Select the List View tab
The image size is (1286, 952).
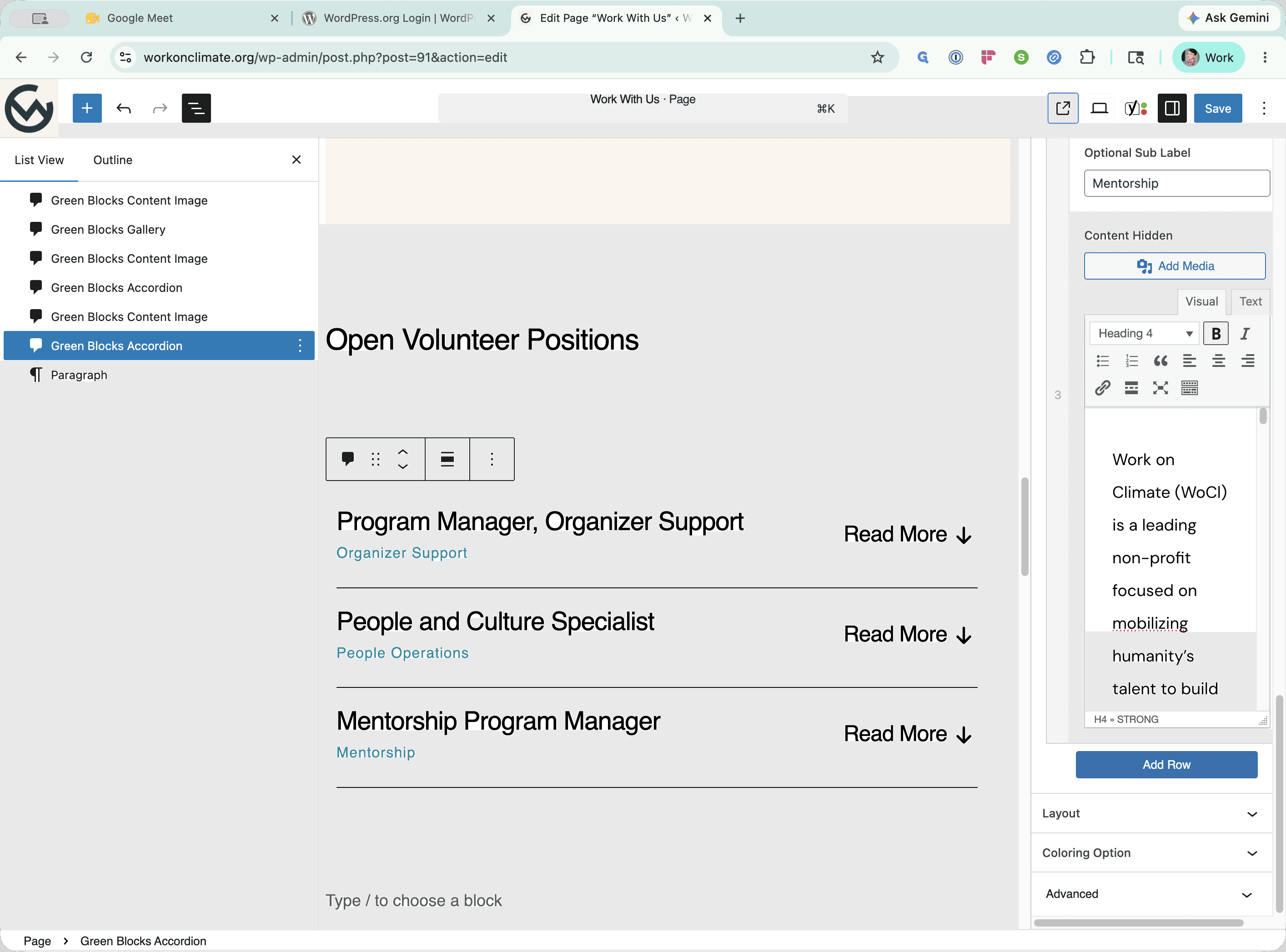39,160
